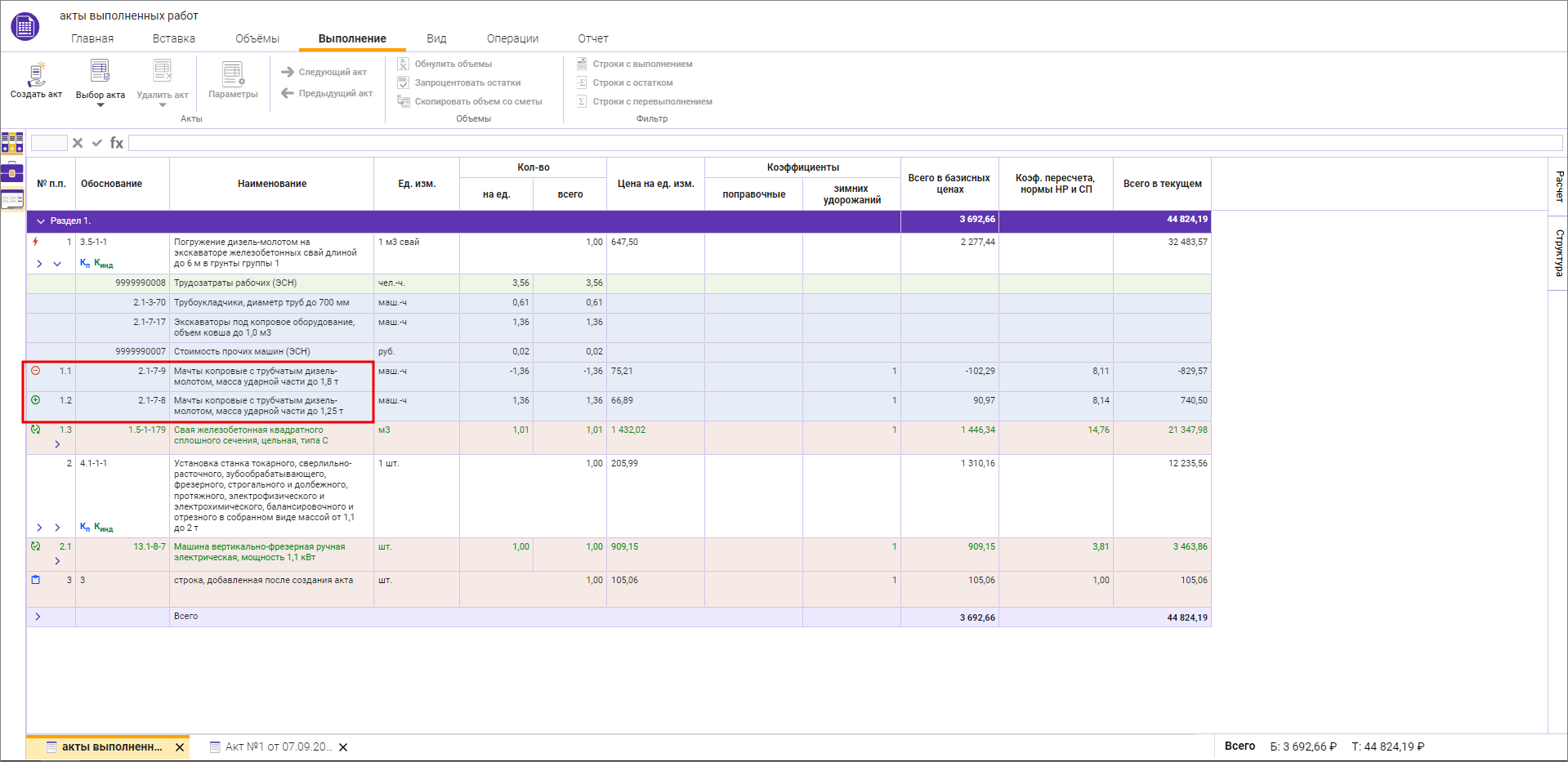1568x762 pixels.
Task: Click the application logo icon at top-left
Action: coord(25,27)
